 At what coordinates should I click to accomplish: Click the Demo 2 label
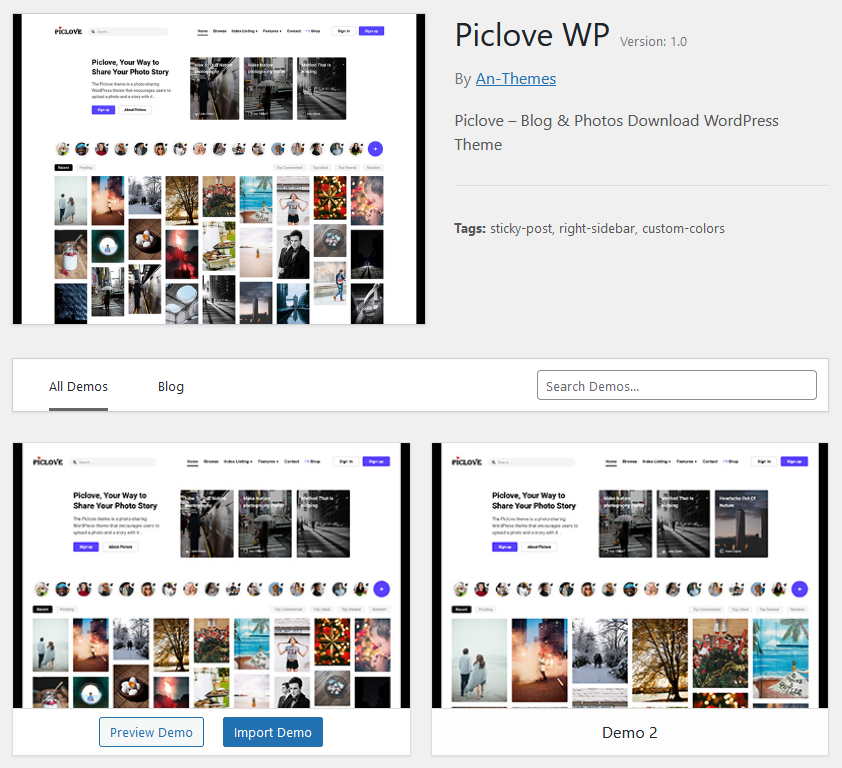click(x=629, y=733)
